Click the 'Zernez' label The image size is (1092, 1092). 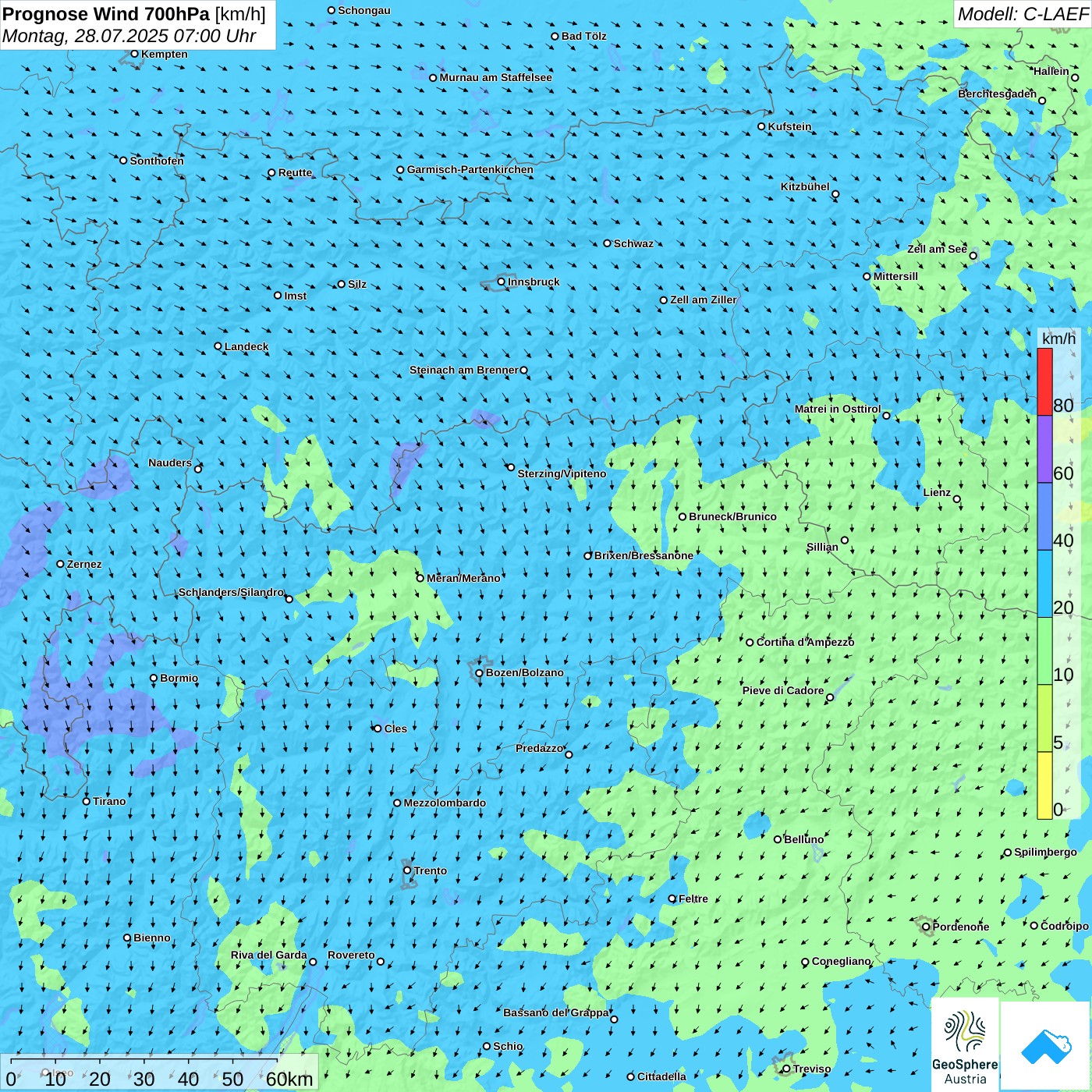click(x=84, y=564)
